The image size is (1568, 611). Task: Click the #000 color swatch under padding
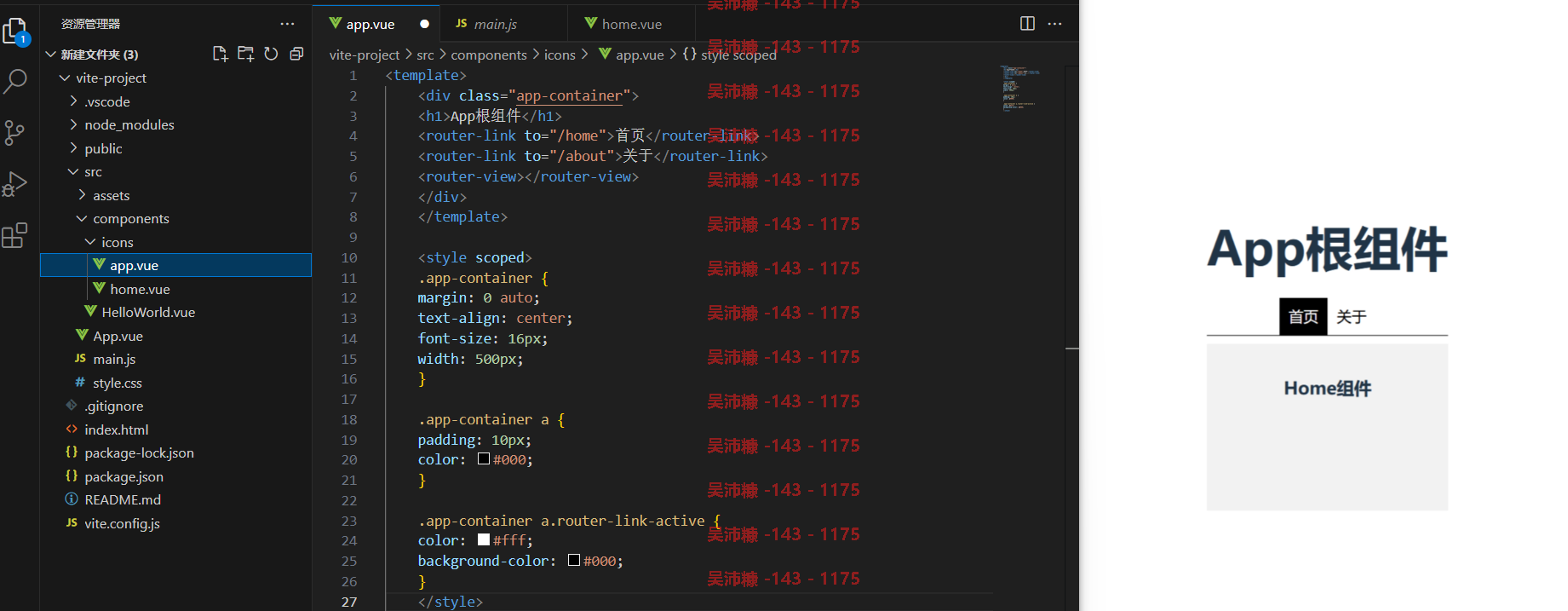(x=484, y=459)
